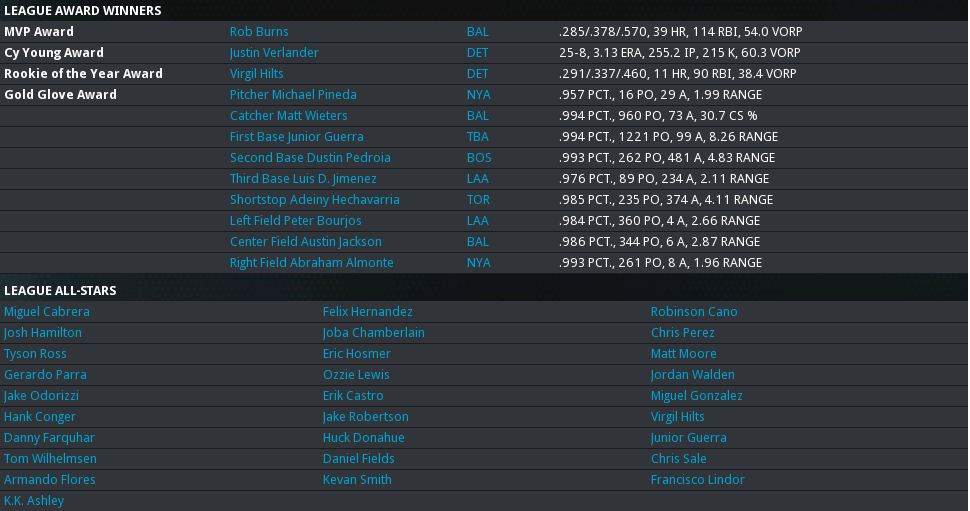The height and width of the screenshot is (511, 970).
Task: Click Left Field Peter Bourjos link
Action: click(296, 221)
